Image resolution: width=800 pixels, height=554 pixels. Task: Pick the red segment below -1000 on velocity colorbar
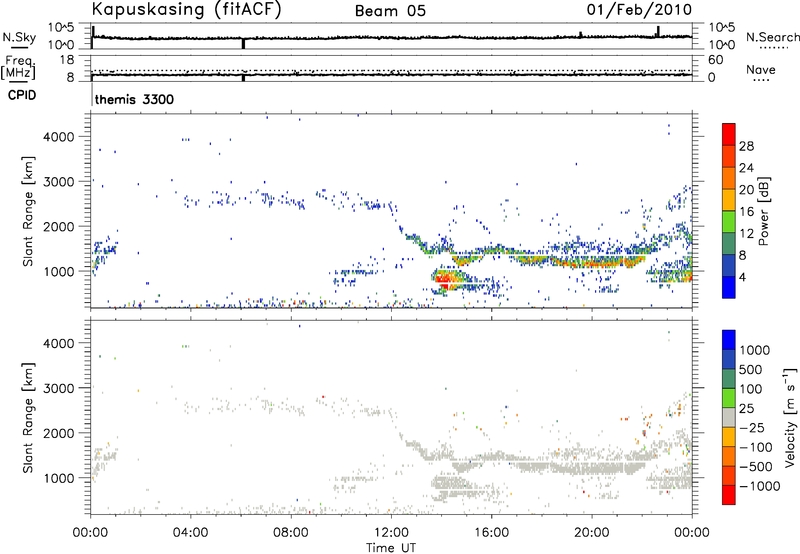[729, 494]
